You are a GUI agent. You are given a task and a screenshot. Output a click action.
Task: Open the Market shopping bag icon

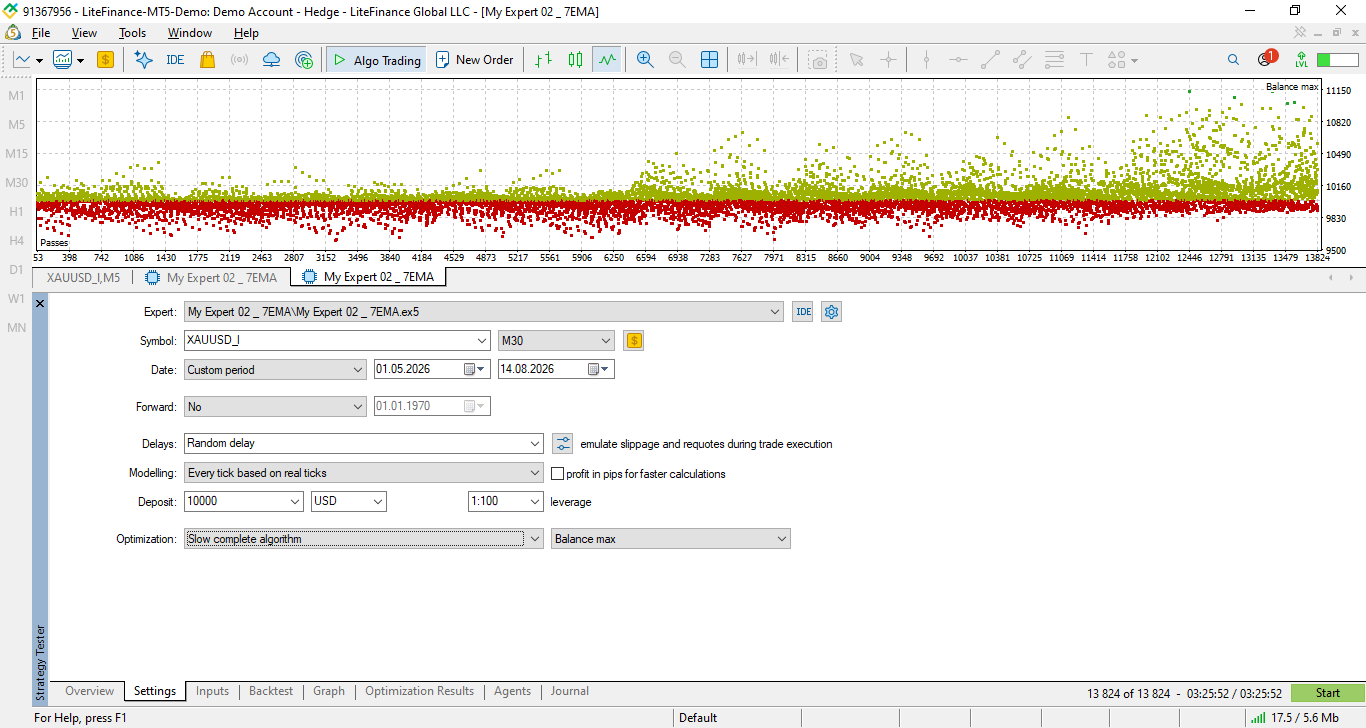click(207, 60)
